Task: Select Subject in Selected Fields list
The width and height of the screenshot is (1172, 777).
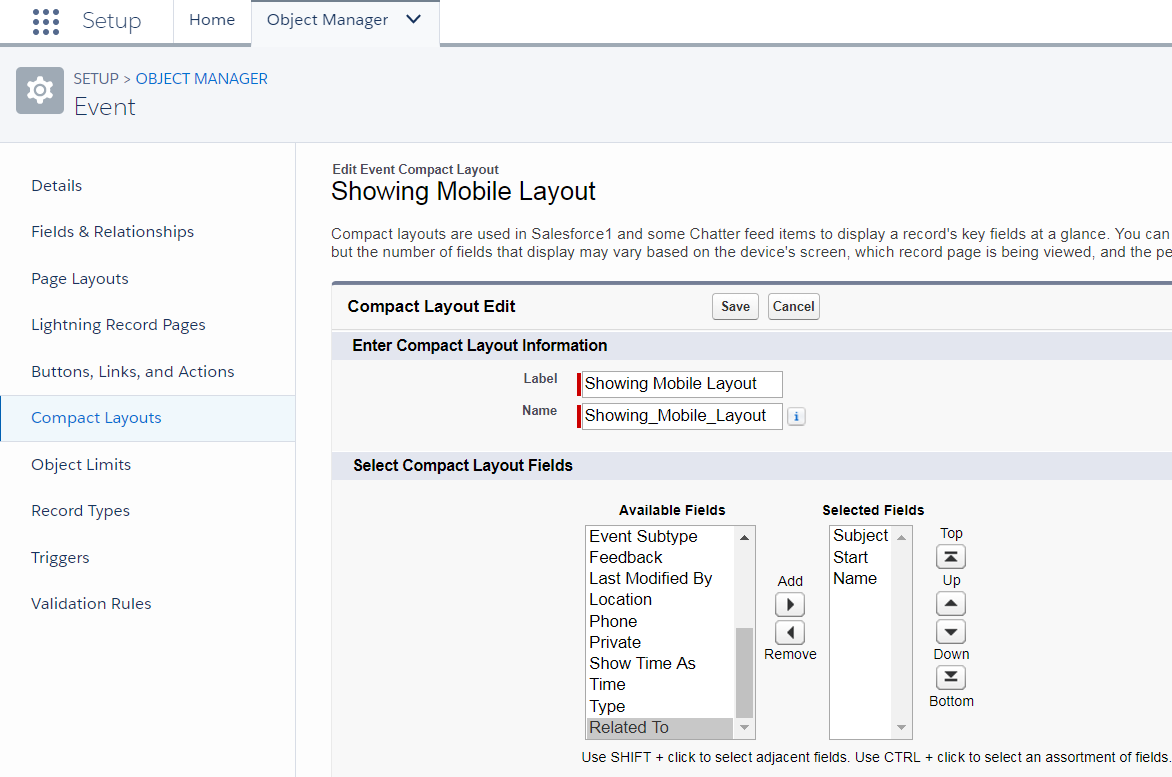Action: (860, 536)
